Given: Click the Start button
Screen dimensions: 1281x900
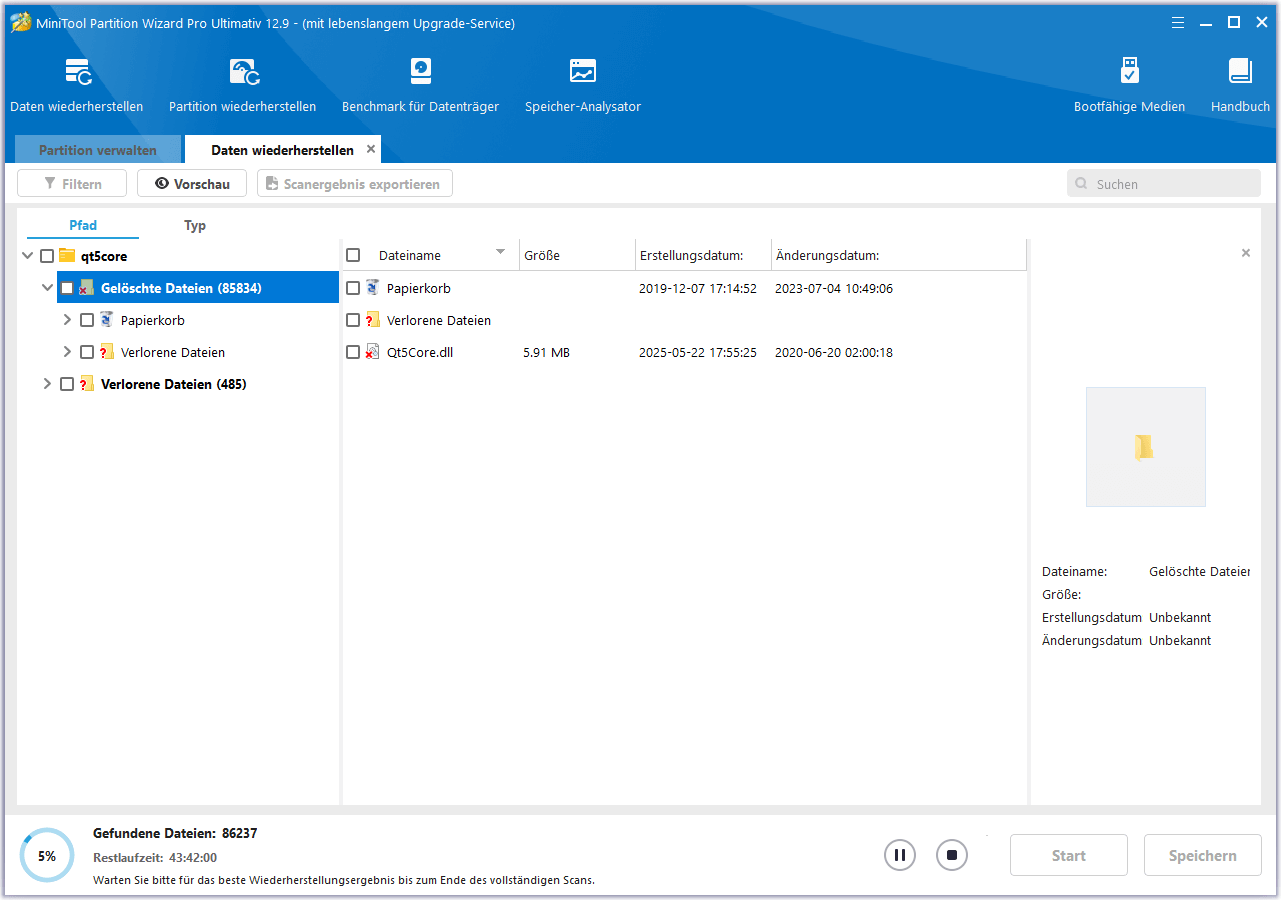Looking at the screenshot, I should tap(1069, 855).
